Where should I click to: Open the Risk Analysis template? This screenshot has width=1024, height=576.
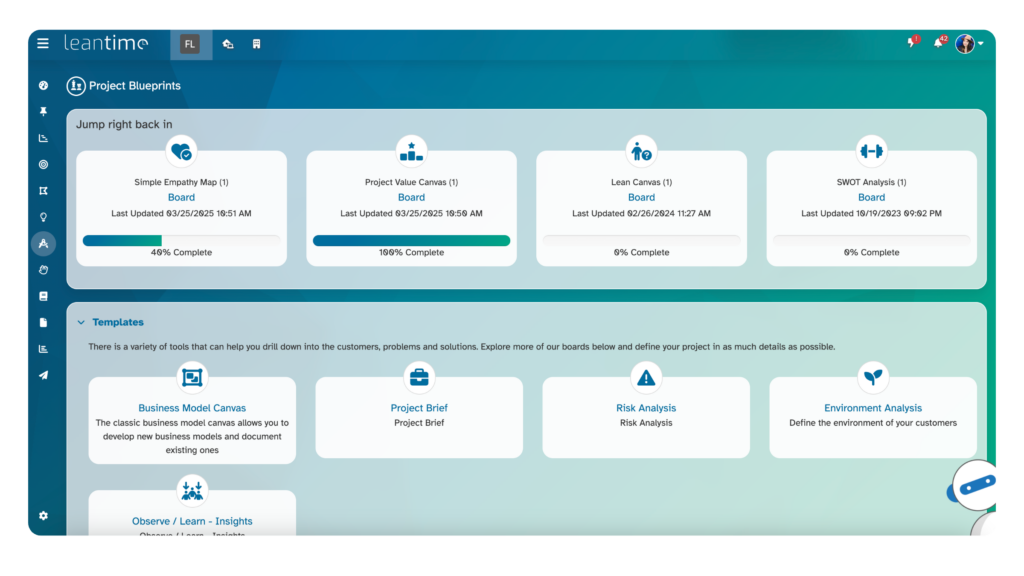[x=646, y=408]
